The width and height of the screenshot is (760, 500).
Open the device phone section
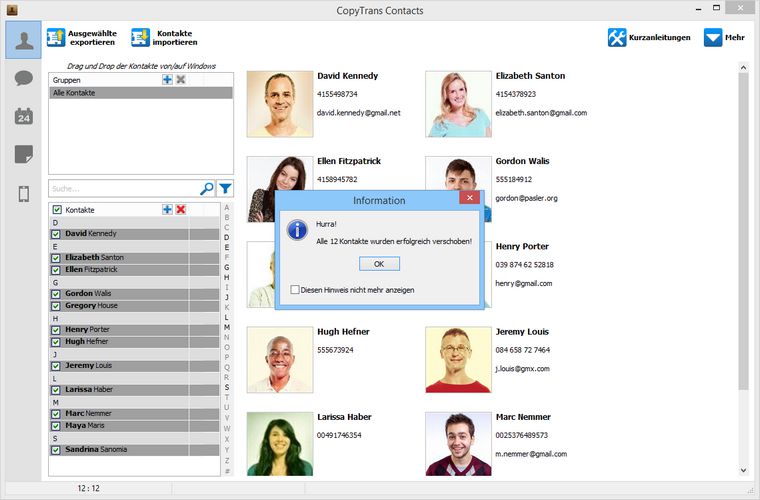(24, 194)
